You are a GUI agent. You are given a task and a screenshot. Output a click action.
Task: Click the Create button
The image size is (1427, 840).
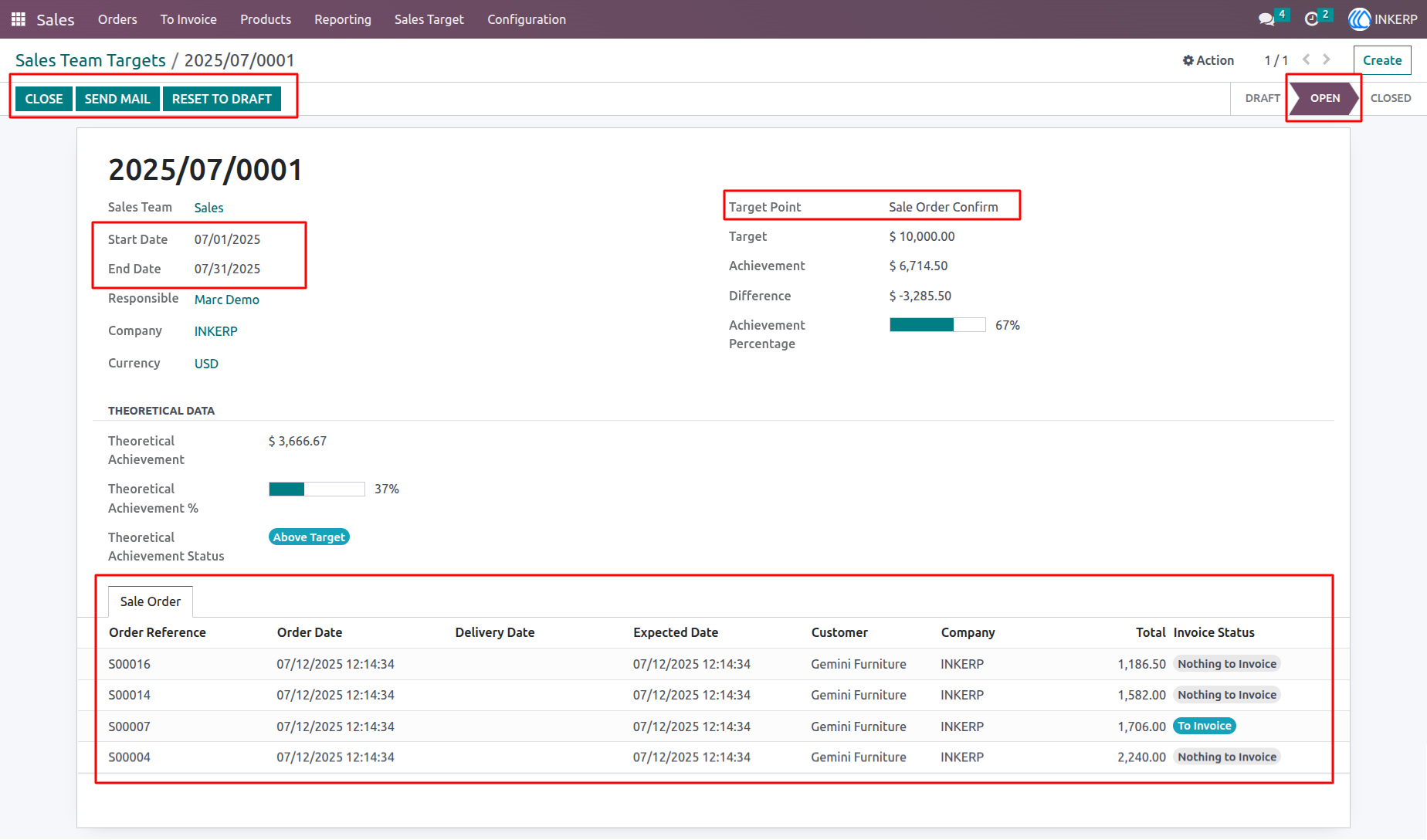(x=1382, y=60)
